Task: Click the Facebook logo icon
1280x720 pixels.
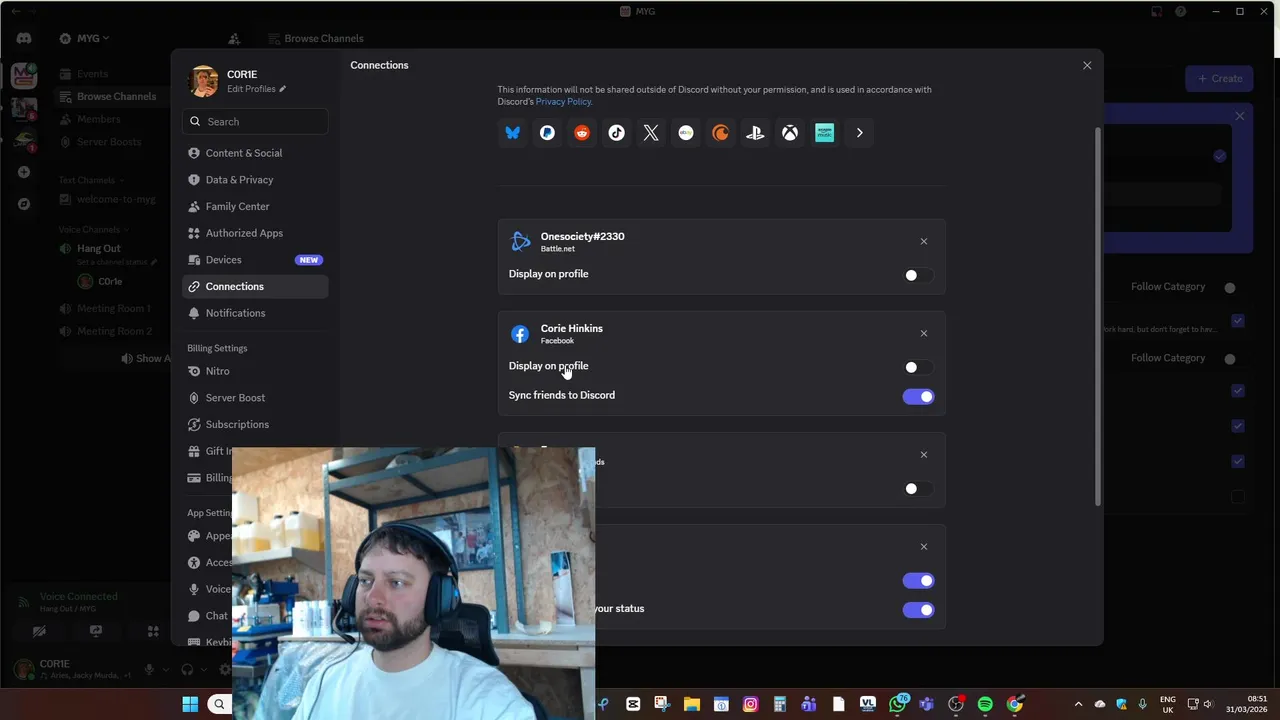Action: click(520, 334)
